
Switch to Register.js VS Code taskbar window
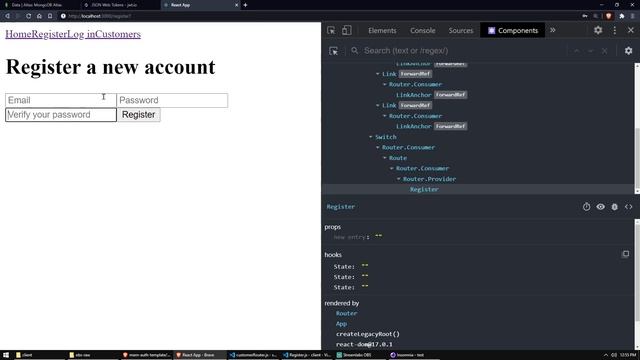click(307, 355)
